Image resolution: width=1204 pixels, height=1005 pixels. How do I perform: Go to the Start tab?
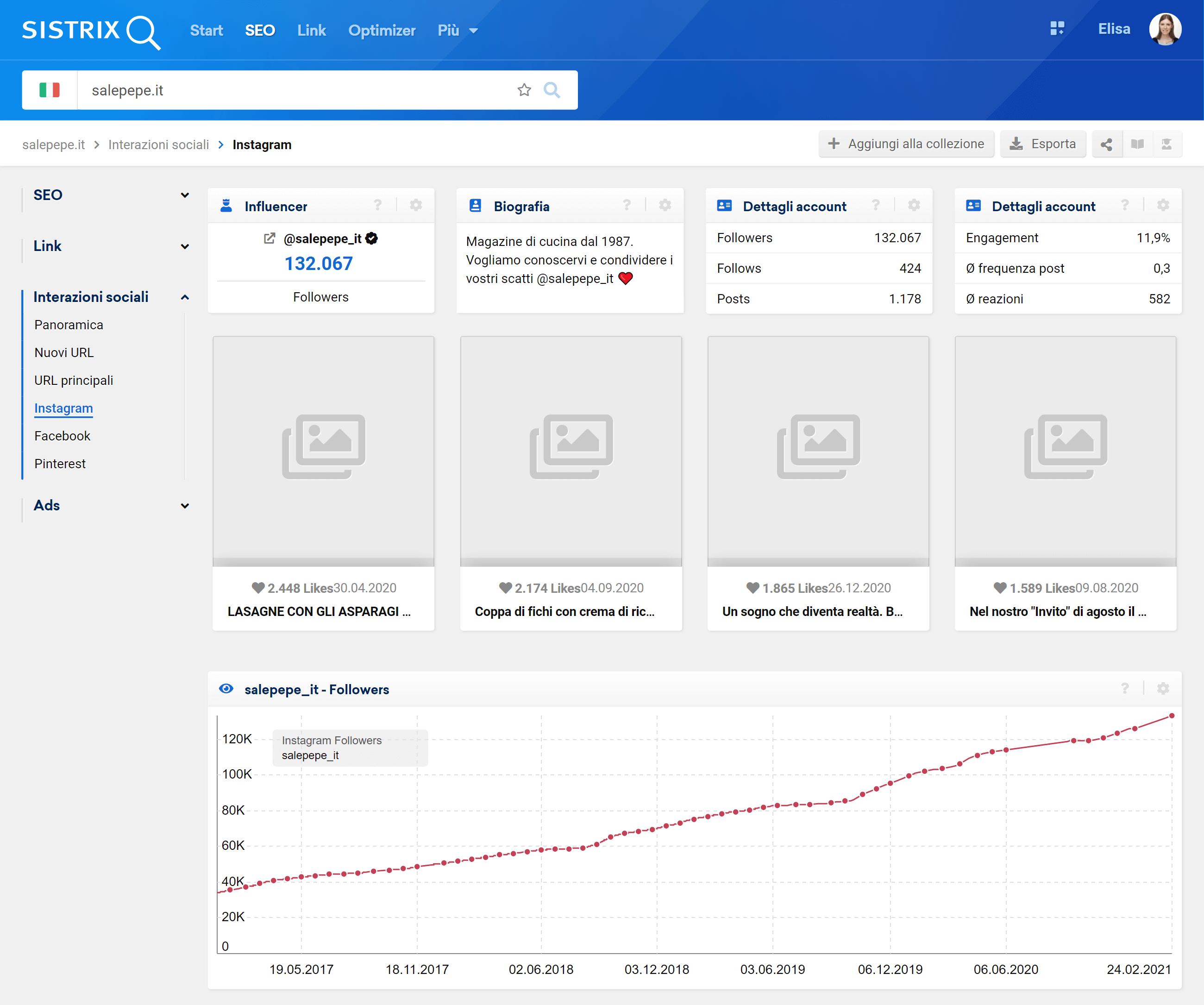click(x=207, y=31)
